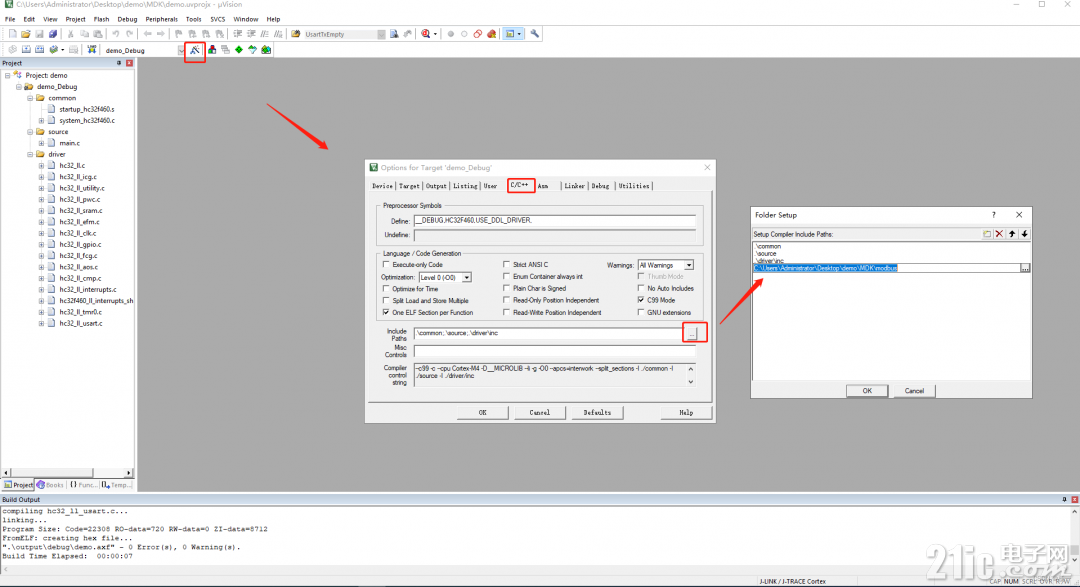Click the Navigate Backwards arrow icon

tap(147, 34)
